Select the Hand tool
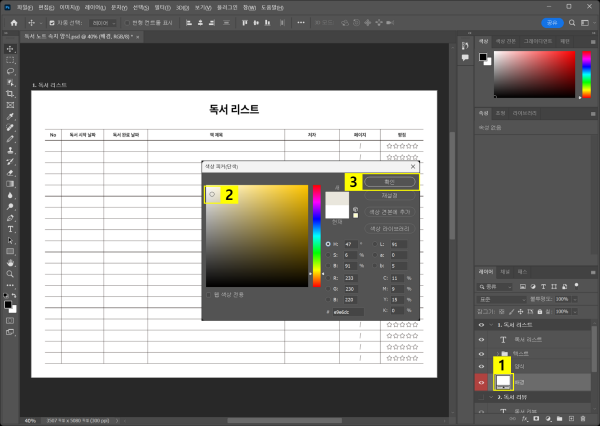Image resolution: width=600 pixels, height=426 pixels. click(10, 263)
